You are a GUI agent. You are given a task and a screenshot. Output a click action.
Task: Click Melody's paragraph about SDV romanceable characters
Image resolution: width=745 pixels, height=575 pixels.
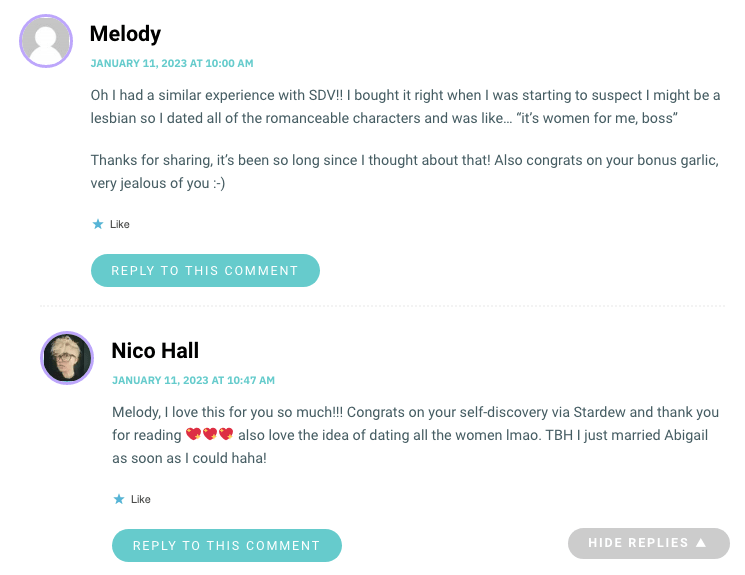pyautogui.click(x=405, y=106)
